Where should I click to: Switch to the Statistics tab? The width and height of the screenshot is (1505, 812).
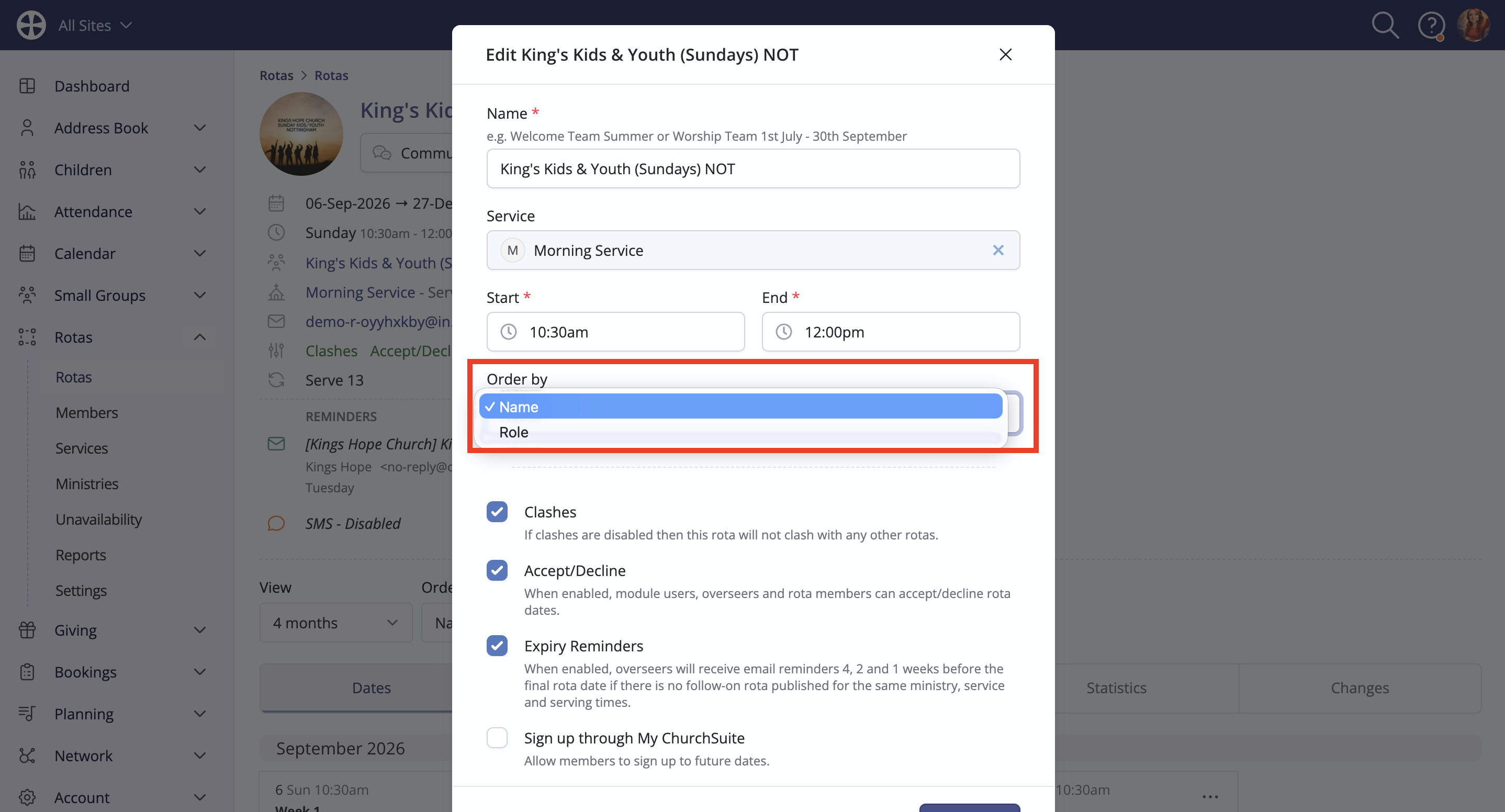tap(1116, 687)
